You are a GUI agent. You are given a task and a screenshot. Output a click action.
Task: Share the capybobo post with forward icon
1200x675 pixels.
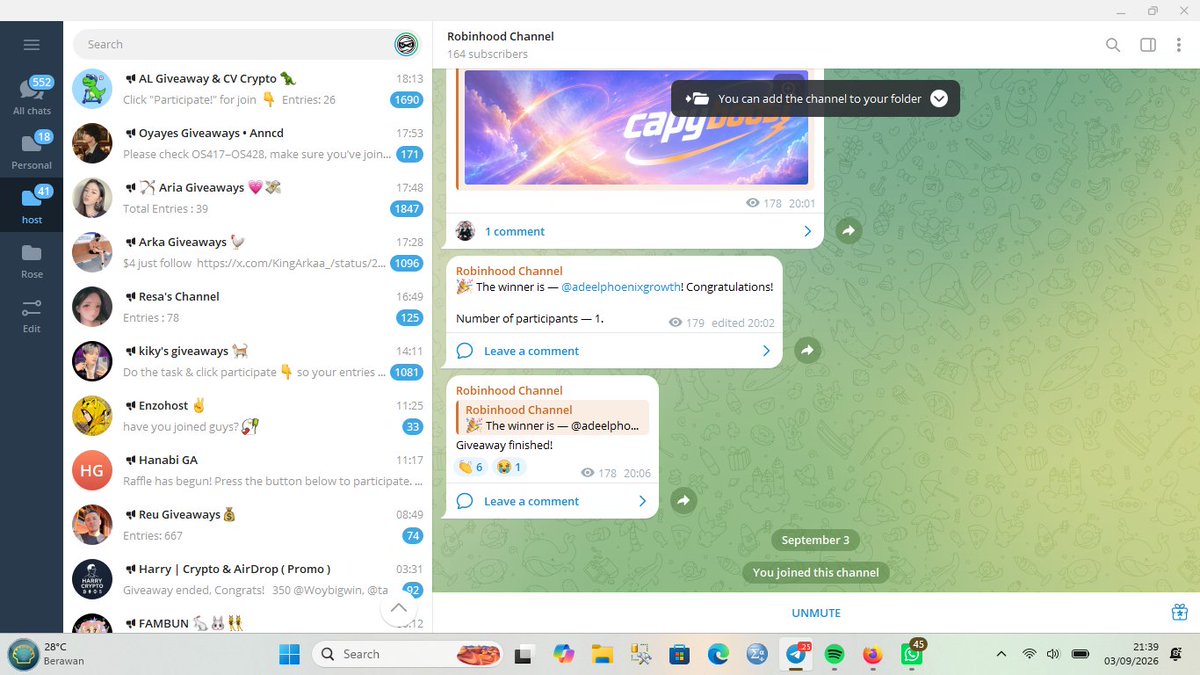pyautogui.click(x=848, y=231)
